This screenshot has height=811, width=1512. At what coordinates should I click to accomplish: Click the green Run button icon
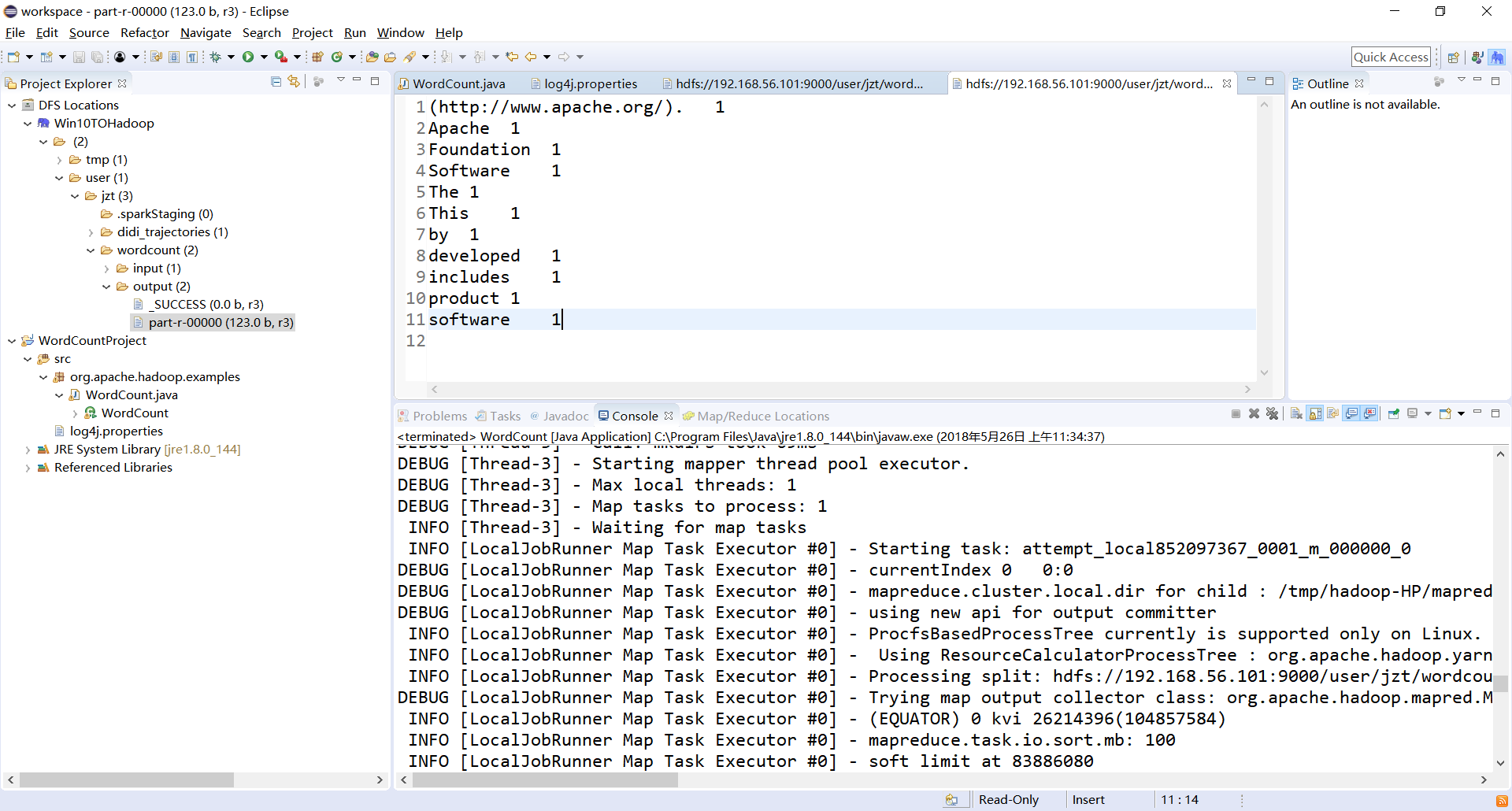(x=248, y=57)
